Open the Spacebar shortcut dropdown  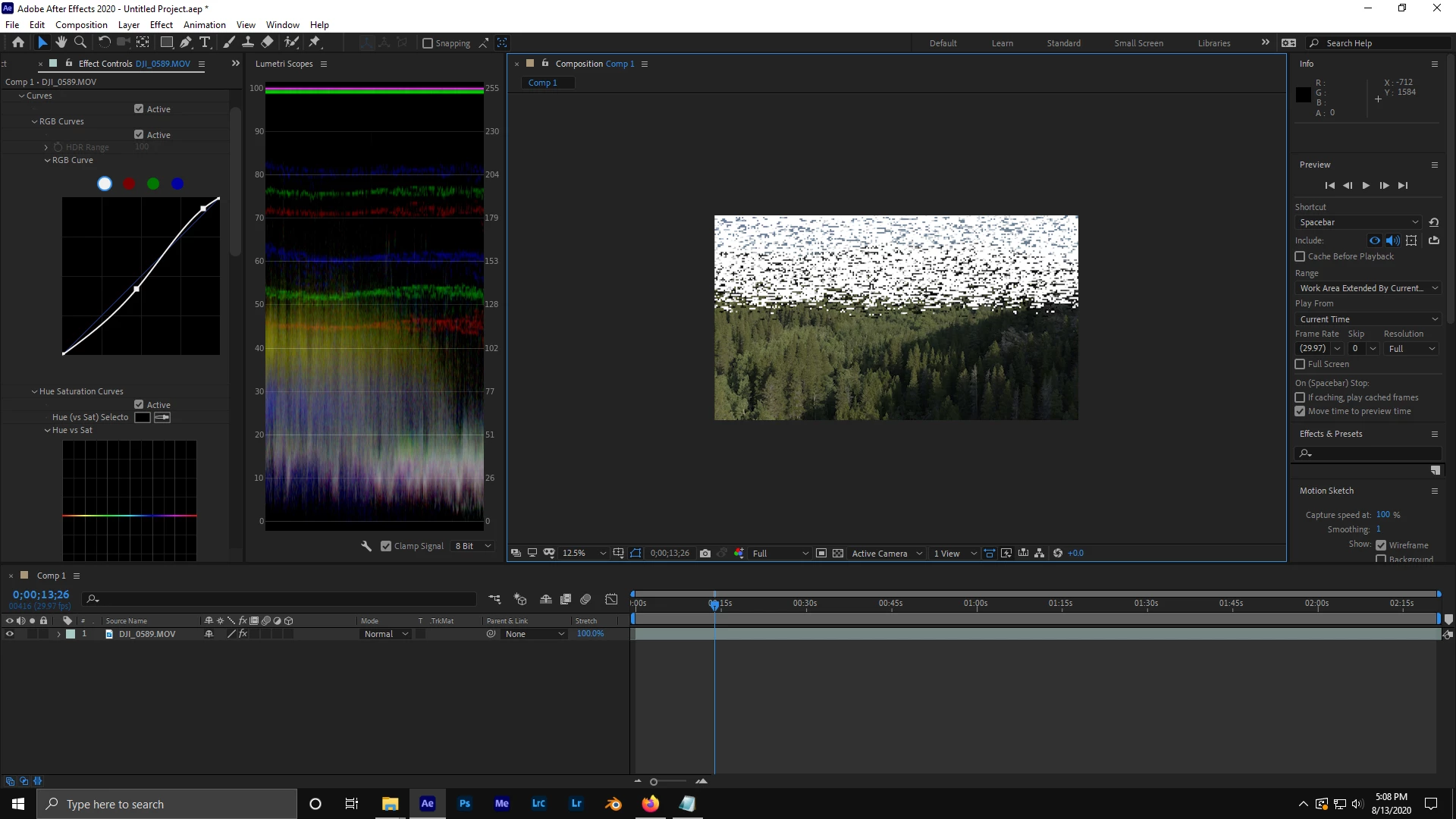pos(1358,222)
